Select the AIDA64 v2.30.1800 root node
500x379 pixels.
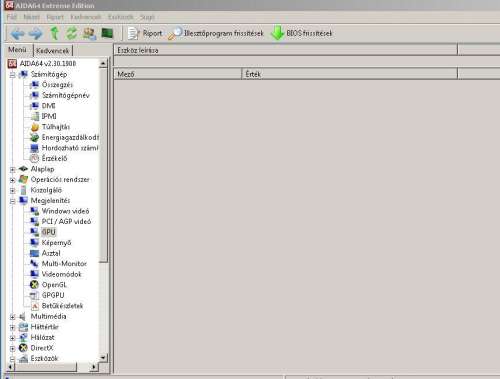click(48, 63)
